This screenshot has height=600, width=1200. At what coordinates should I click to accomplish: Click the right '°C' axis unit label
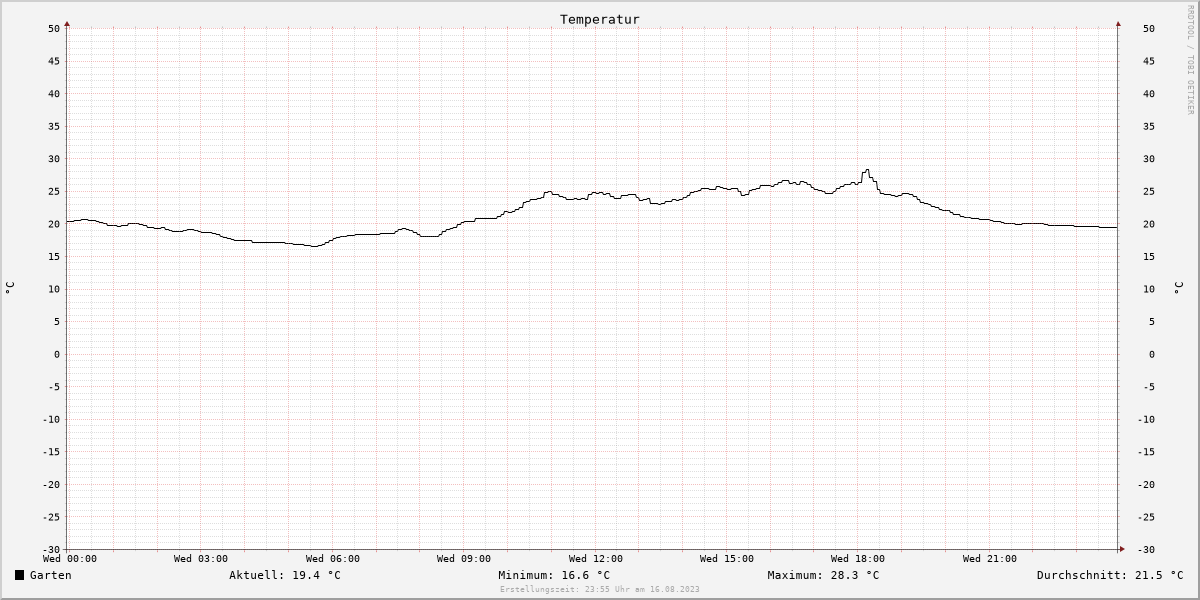coord(1177,288)
